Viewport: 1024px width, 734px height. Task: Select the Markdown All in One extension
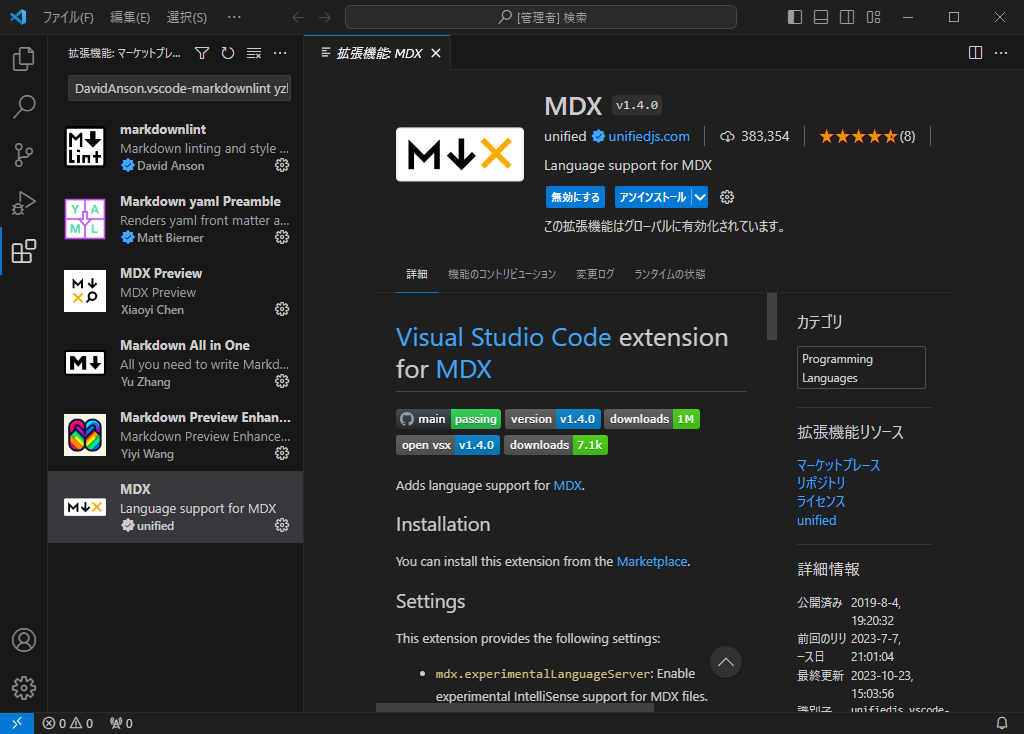tap(175, 363)
